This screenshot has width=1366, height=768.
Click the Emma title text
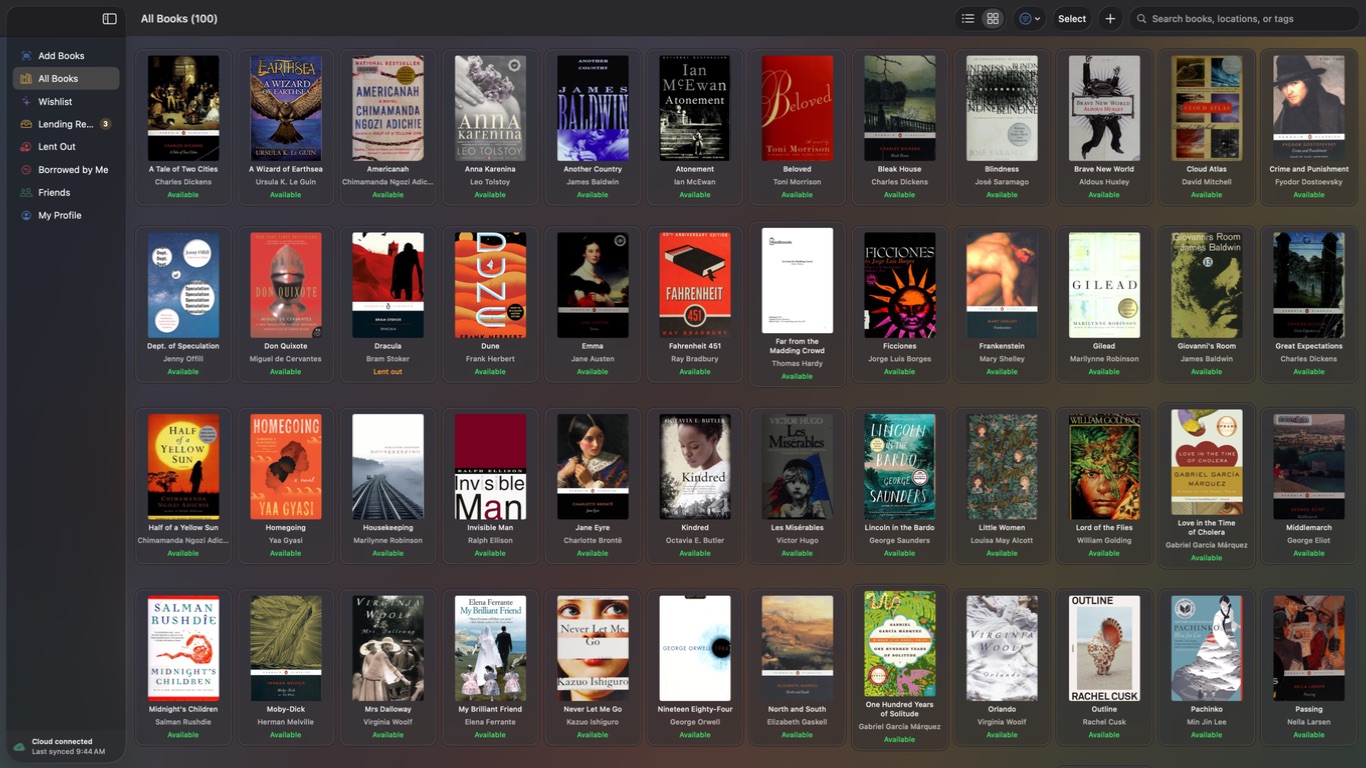coord(592,346)
